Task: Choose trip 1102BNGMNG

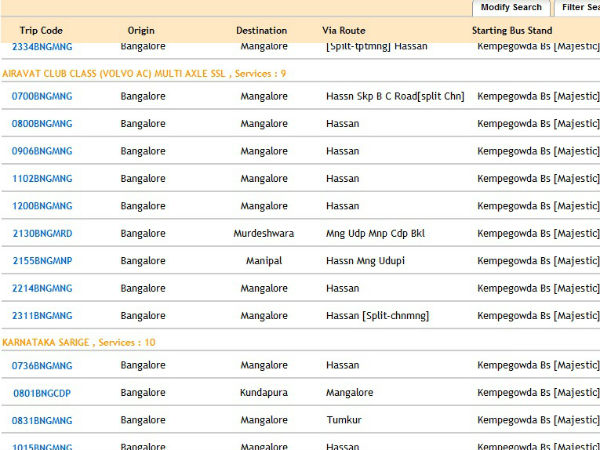Action: [x=42, y=179]
